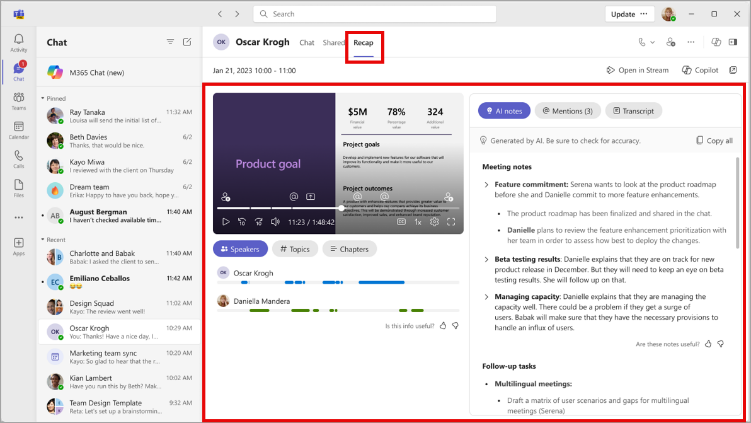The height and width of the screenshot is (423, 751).
Task: Select the AI notes tab
Action: point(504,111)
